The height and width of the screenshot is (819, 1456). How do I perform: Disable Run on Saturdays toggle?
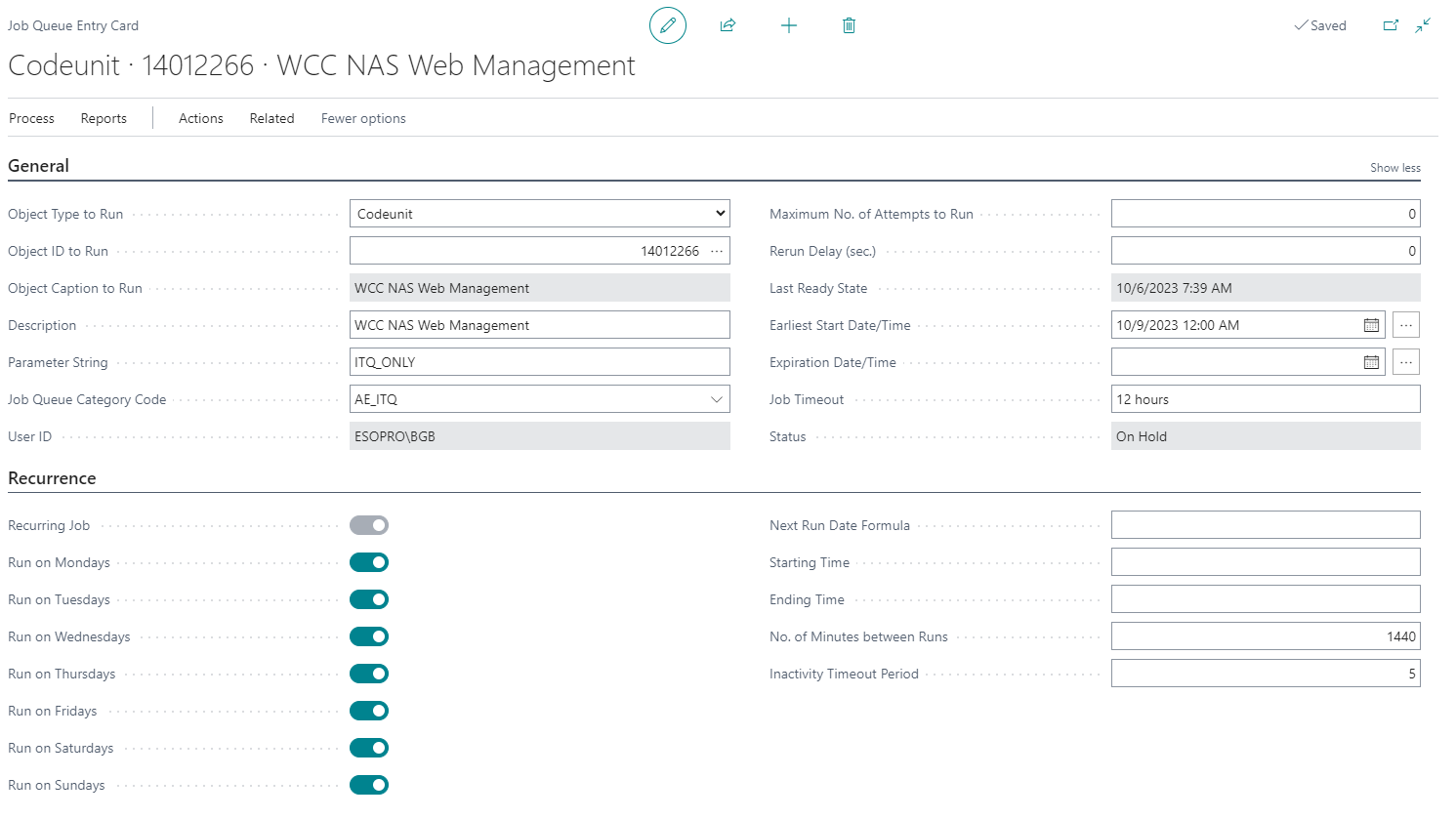click(x=369, y=748)
